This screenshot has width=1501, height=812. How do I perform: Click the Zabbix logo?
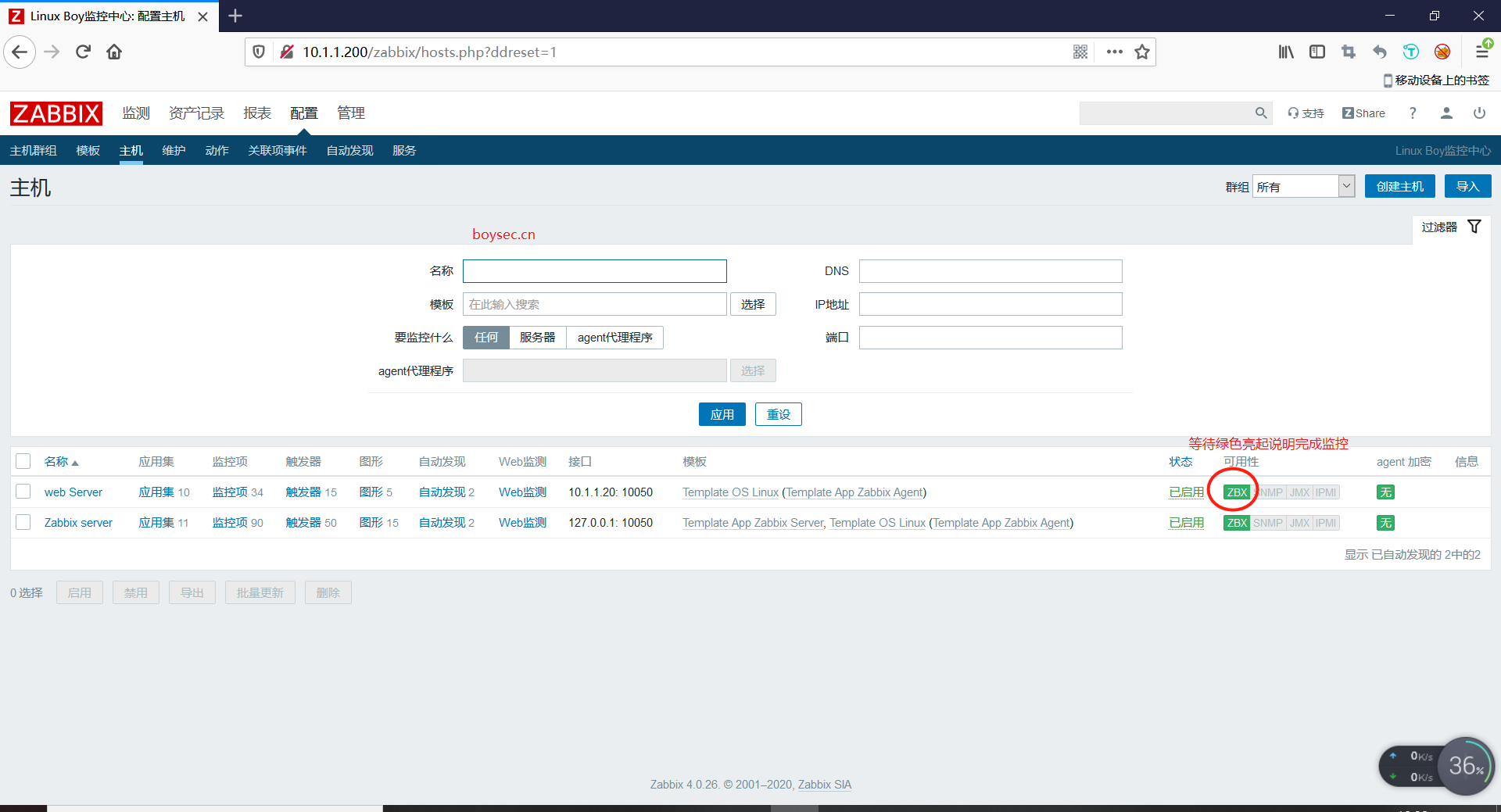pyautogui.click(x=56, y=113)
